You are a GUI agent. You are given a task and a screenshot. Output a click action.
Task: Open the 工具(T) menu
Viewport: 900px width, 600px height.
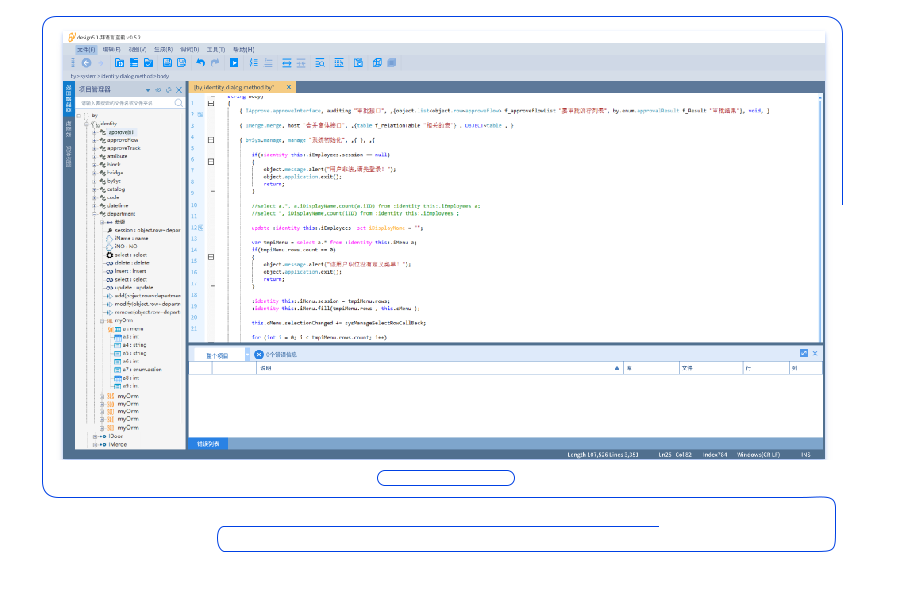coord(216,49)
